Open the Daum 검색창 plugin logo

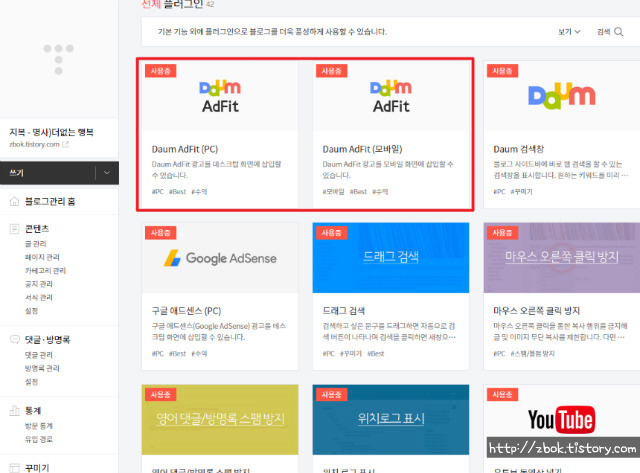pyautogui.click(x=562, y=96)
